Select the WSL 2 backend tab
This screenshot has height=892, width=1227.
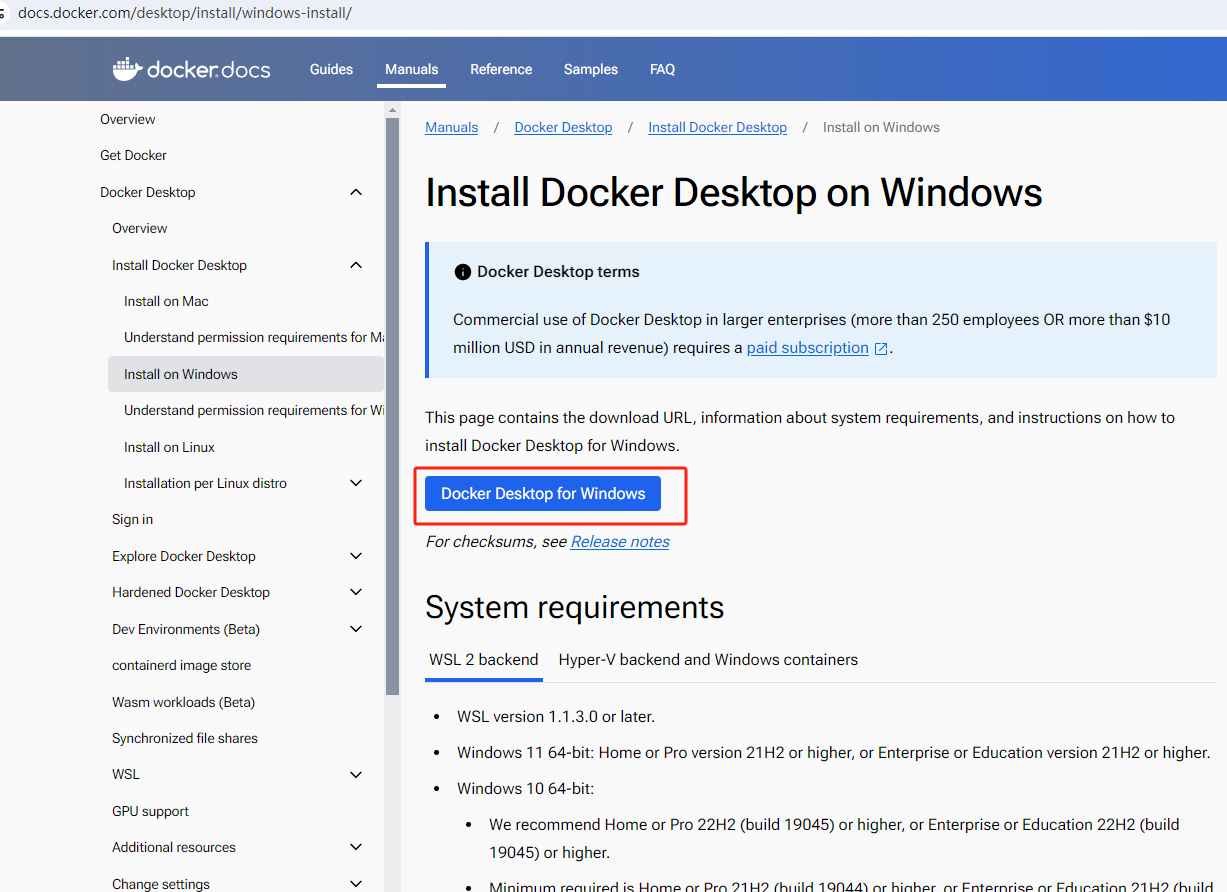(484, 660)
